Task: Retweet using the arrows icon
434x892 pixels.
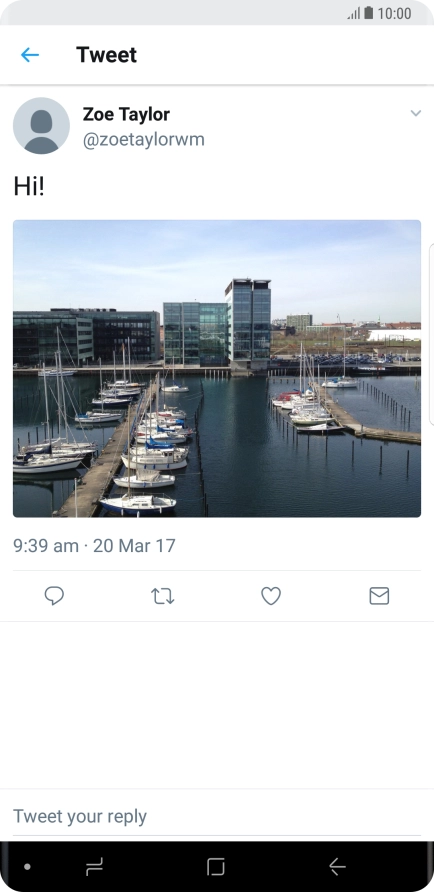Action: click(163, 596)
